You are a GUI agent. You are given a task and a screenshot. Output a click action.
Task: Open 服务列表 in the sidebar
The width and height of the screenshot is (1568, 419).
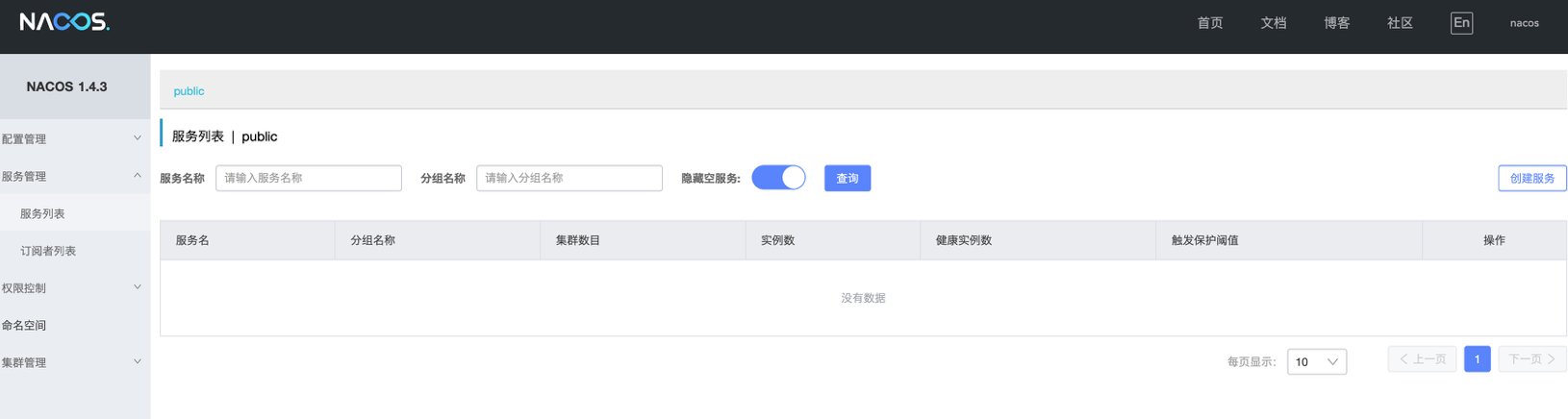pos(75,213)
